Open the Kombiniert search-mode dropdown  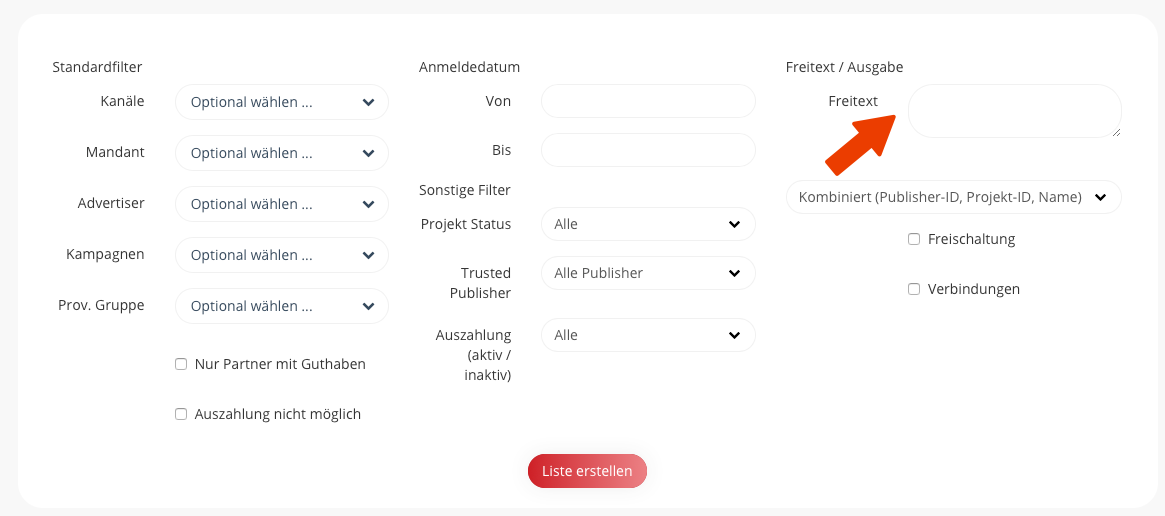pyautogui.click(x=953, y=197)
